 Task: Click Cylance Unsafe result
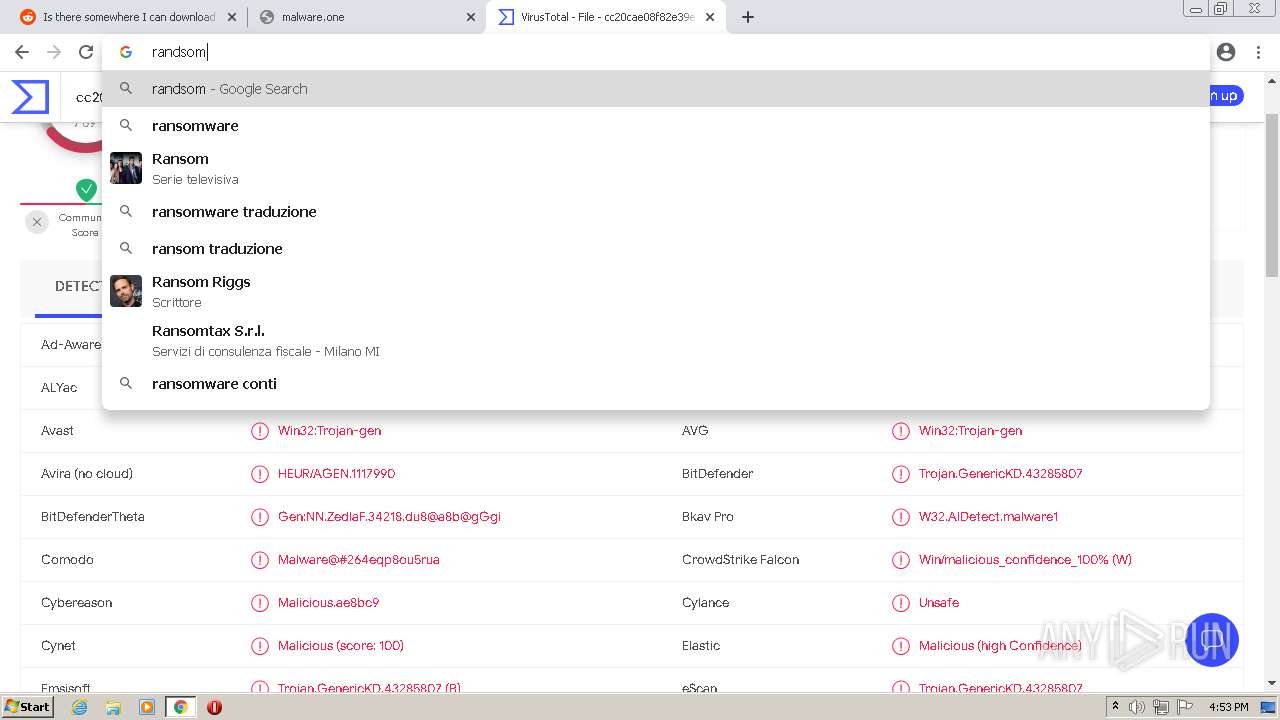[x=939, y=603]
